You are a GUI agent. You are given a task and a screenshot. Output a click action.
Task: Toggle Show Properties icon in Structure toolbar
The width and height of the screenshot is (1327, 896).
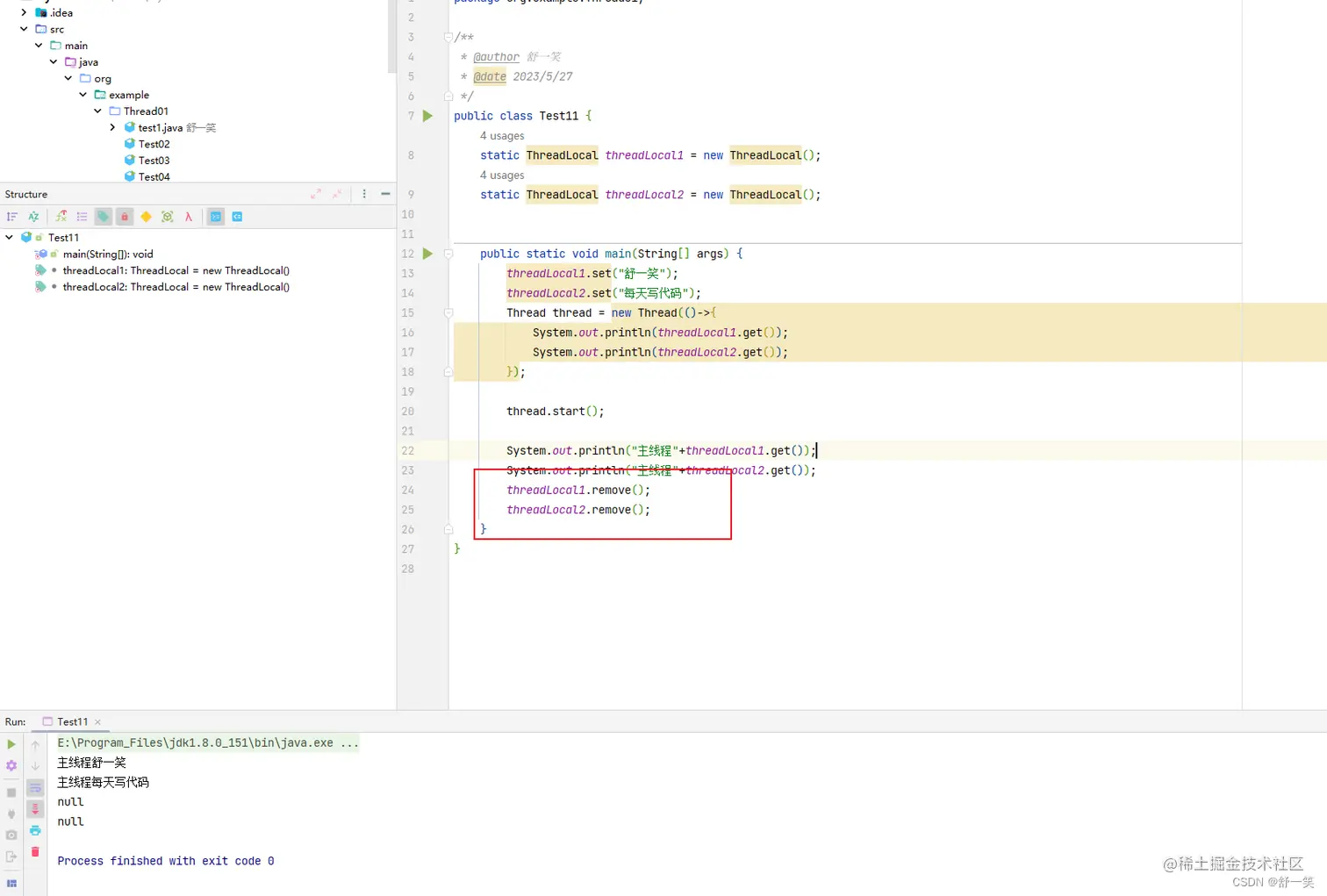[61, 217]
